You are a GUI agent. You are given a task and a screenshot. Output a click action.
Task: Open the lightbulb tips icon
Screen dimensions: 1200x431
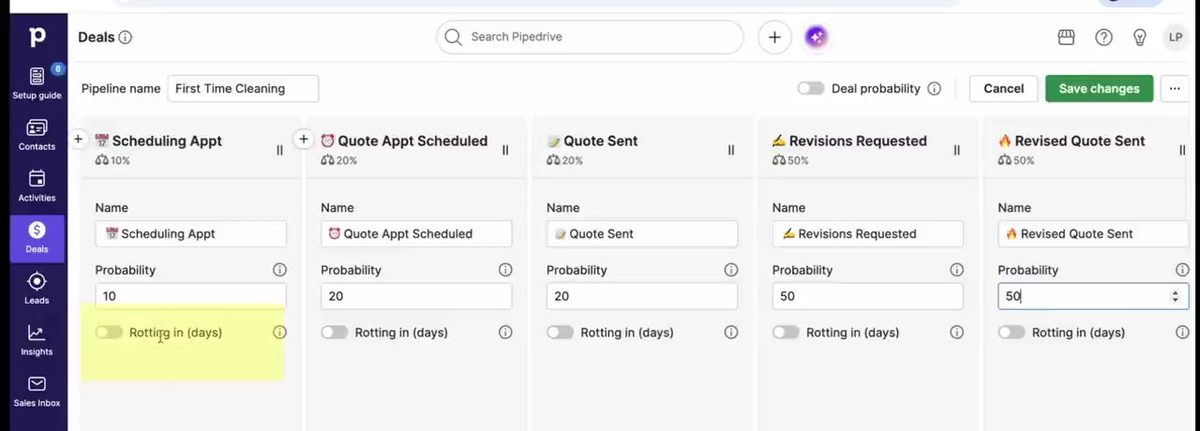tap(1139, 37)
